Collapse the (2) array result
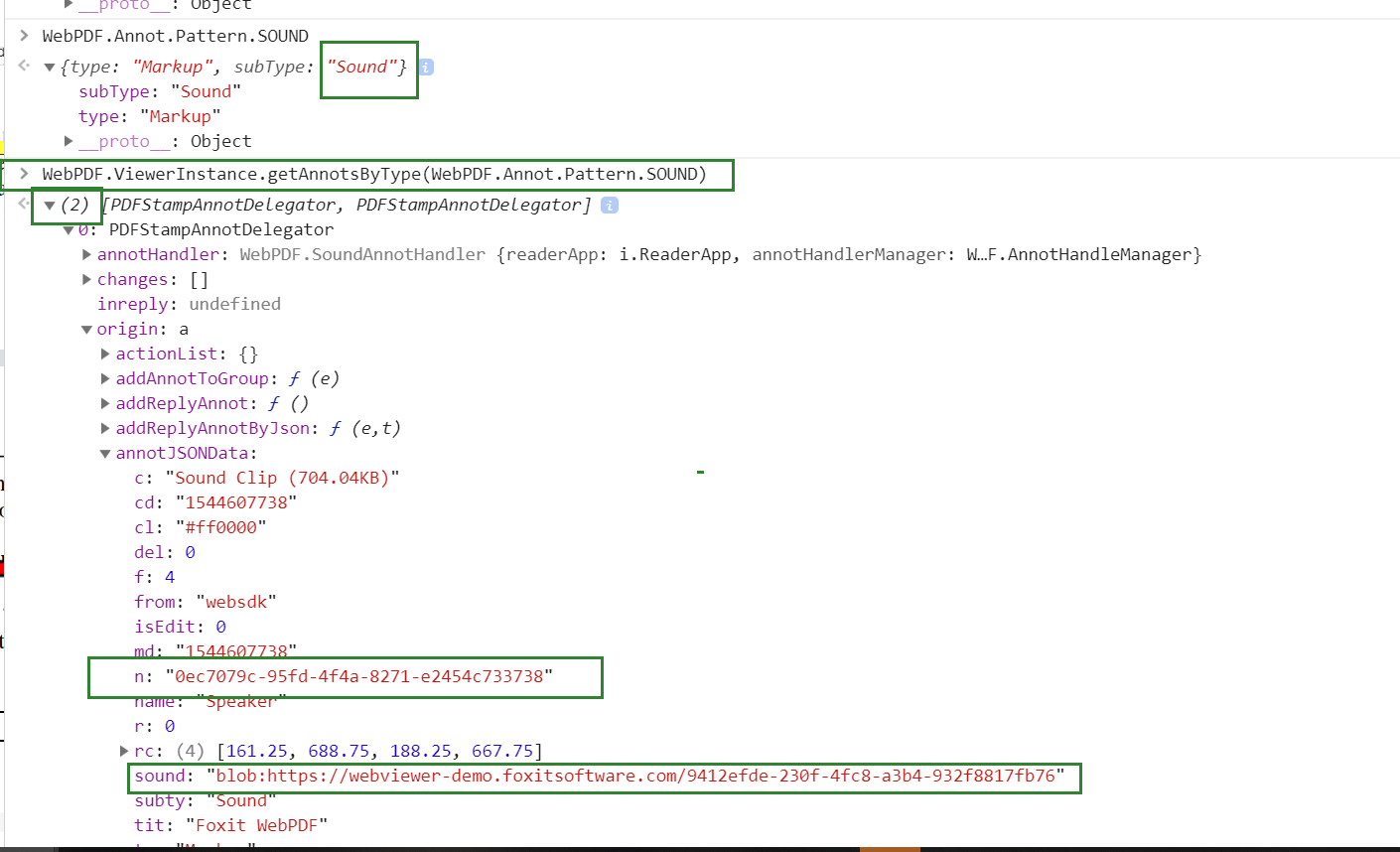The height and width of the screenshot is (852, 1400). click(49, 206)
